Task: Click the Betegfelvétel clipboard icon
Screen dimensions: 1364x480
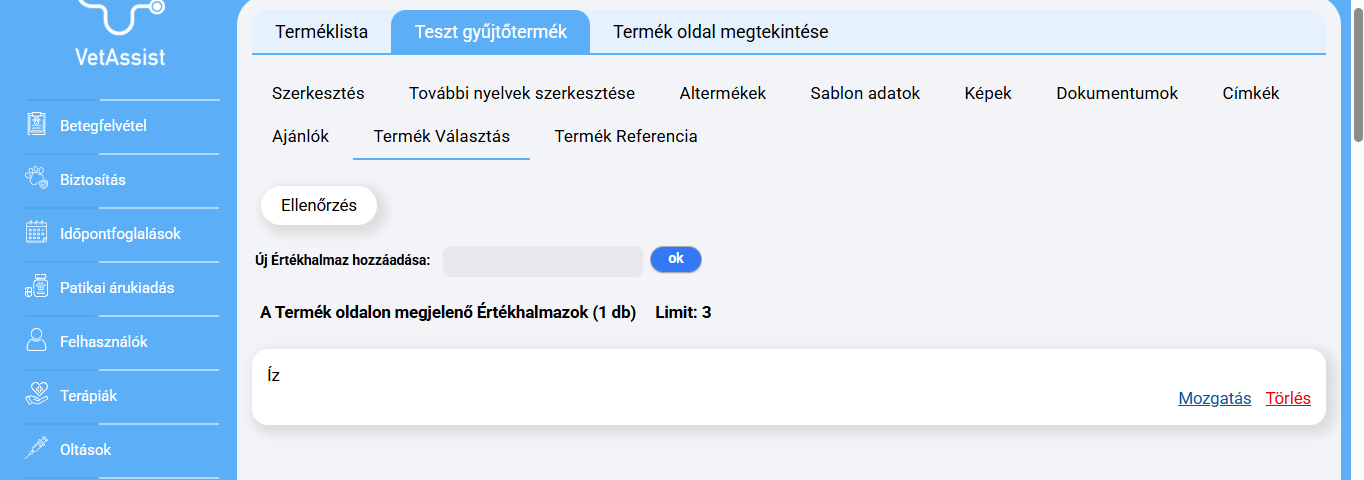Action: pos(37,126)
